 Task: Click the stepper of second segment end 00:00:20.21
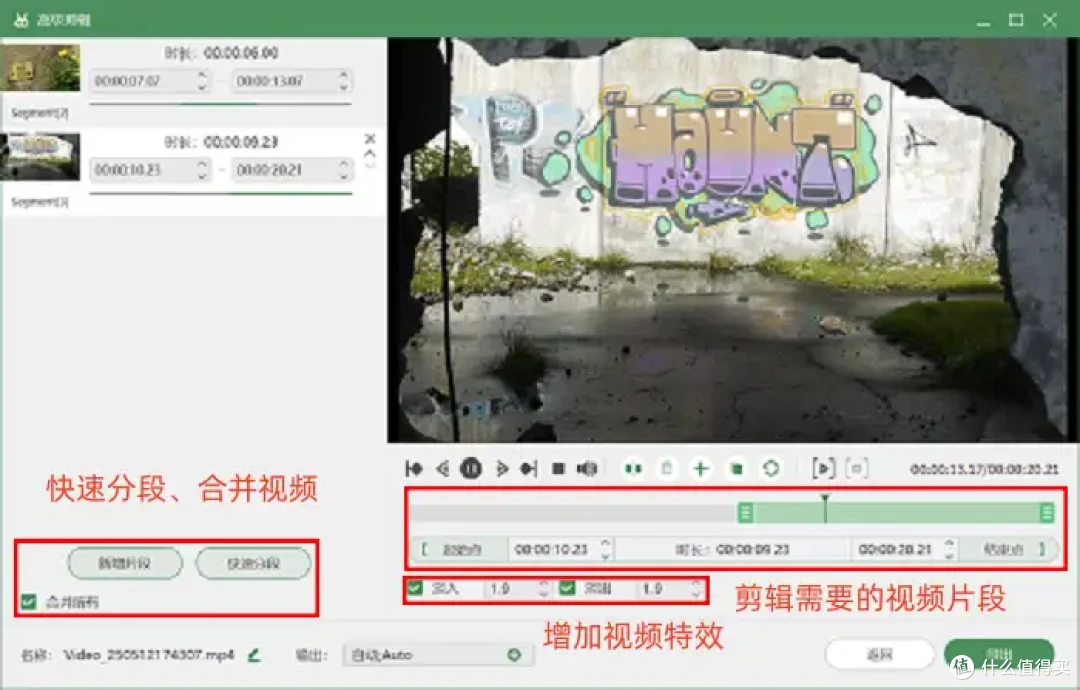point(344,169)
